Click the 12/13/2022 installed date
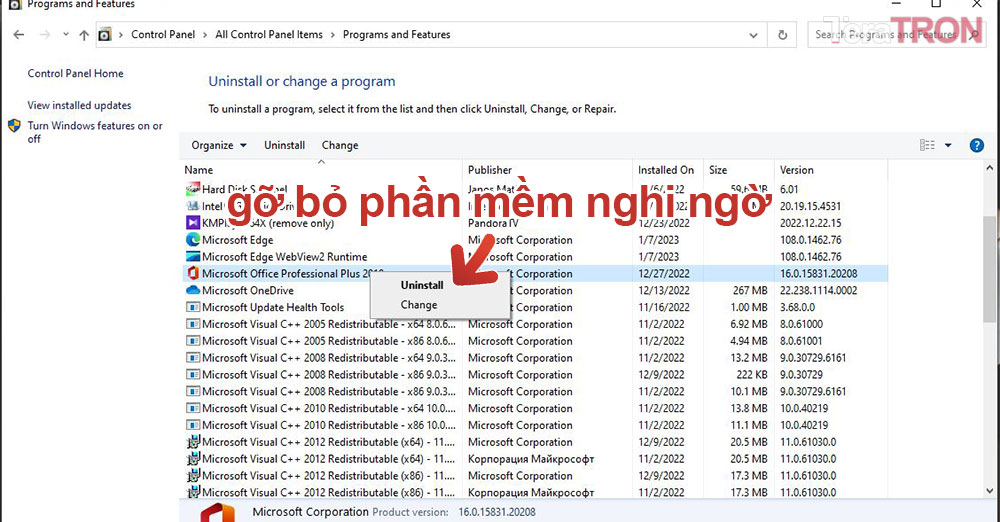This screenshot has width=1000, height=522. click(x=663, y=290)
